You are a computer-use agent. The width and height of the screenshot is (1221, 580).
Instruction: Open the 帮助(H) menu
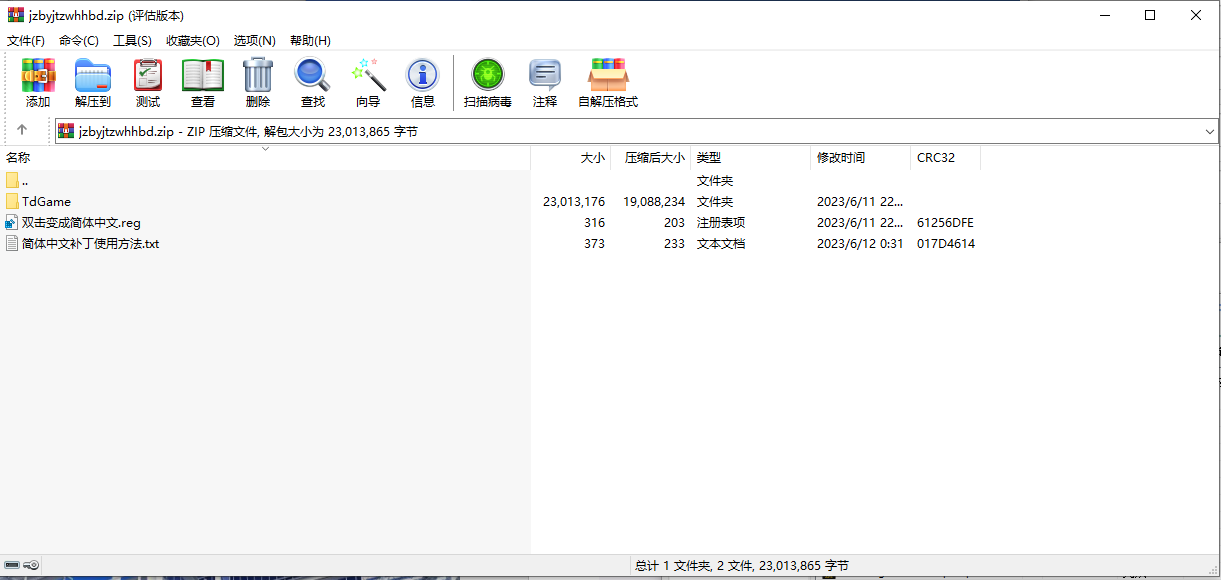click(310, 40)
